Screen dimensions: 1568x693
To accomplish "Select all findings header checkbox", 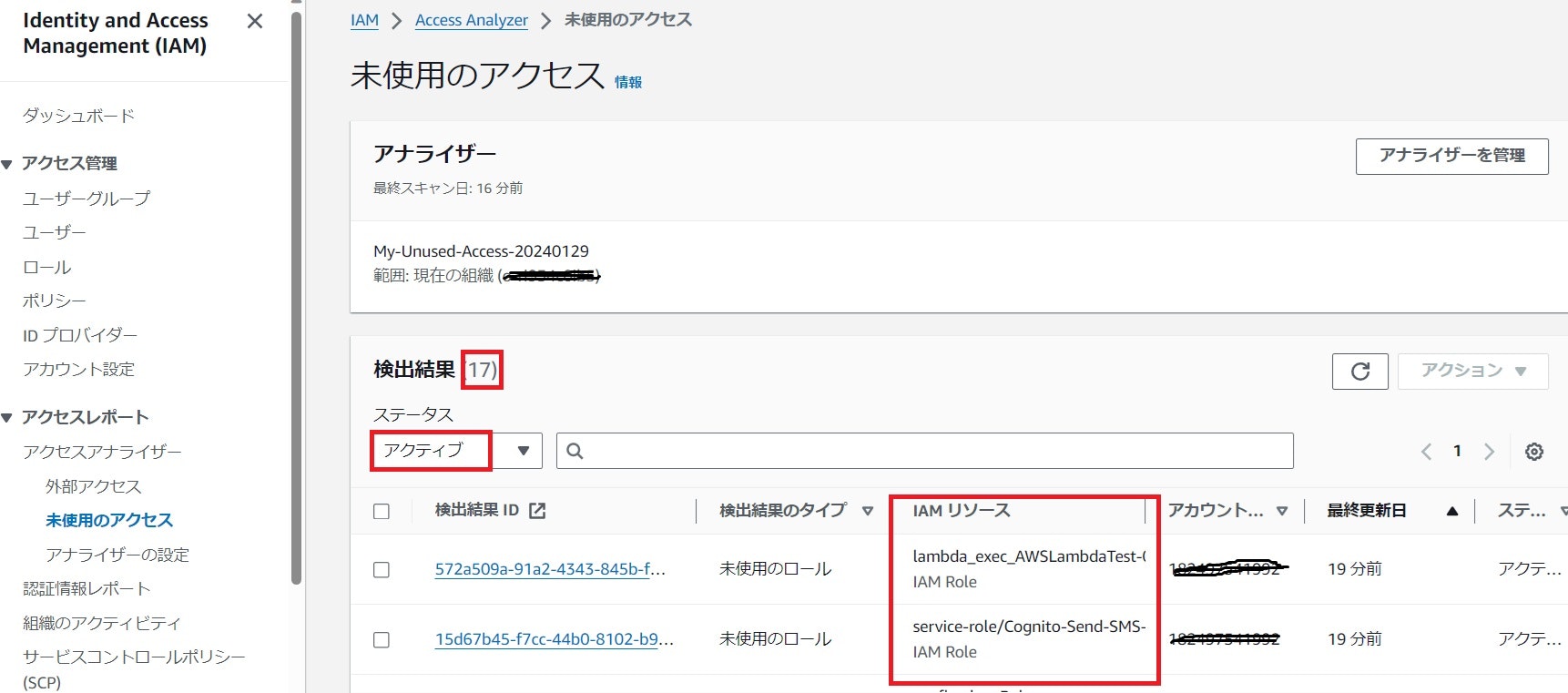I will [382, 512].
